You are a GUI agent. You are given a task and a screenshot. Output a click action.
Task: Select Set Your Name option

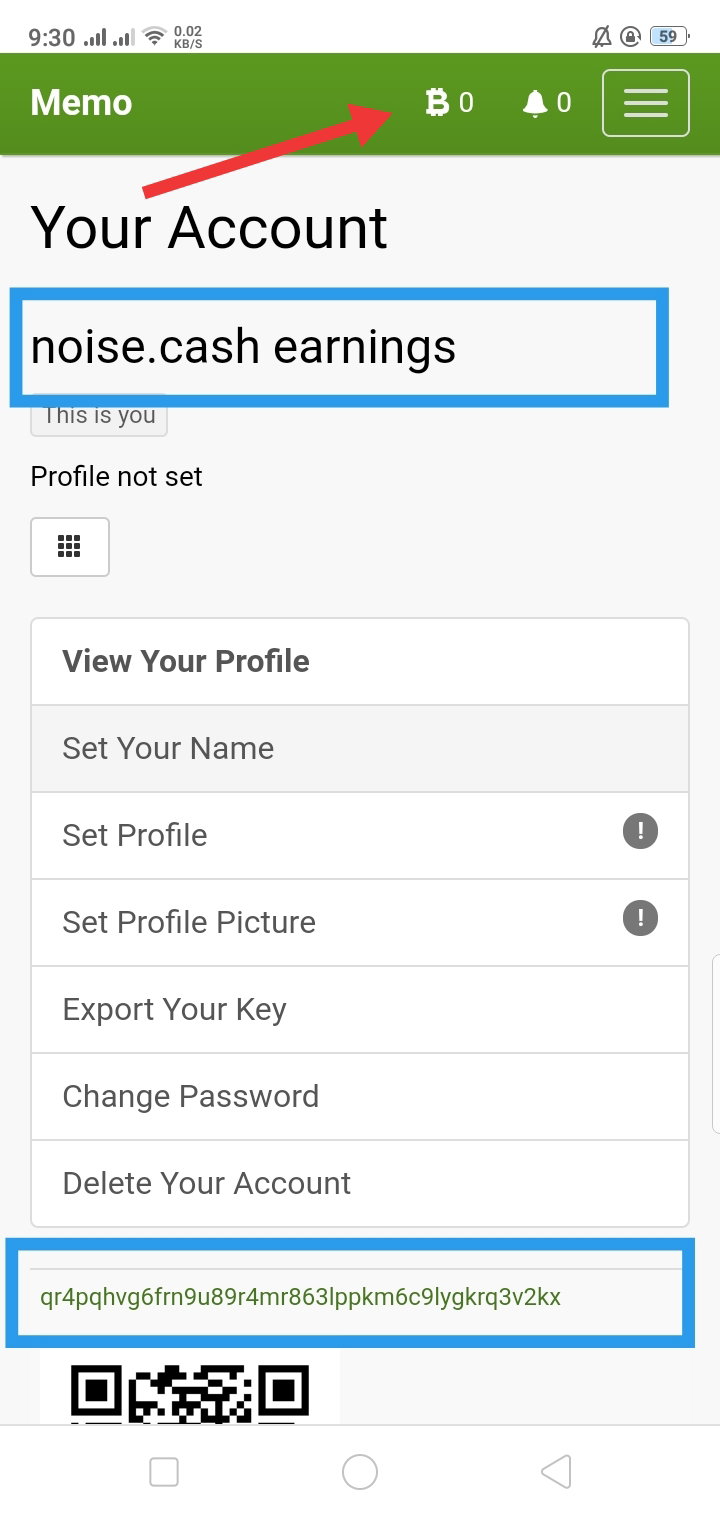[360, 749]
